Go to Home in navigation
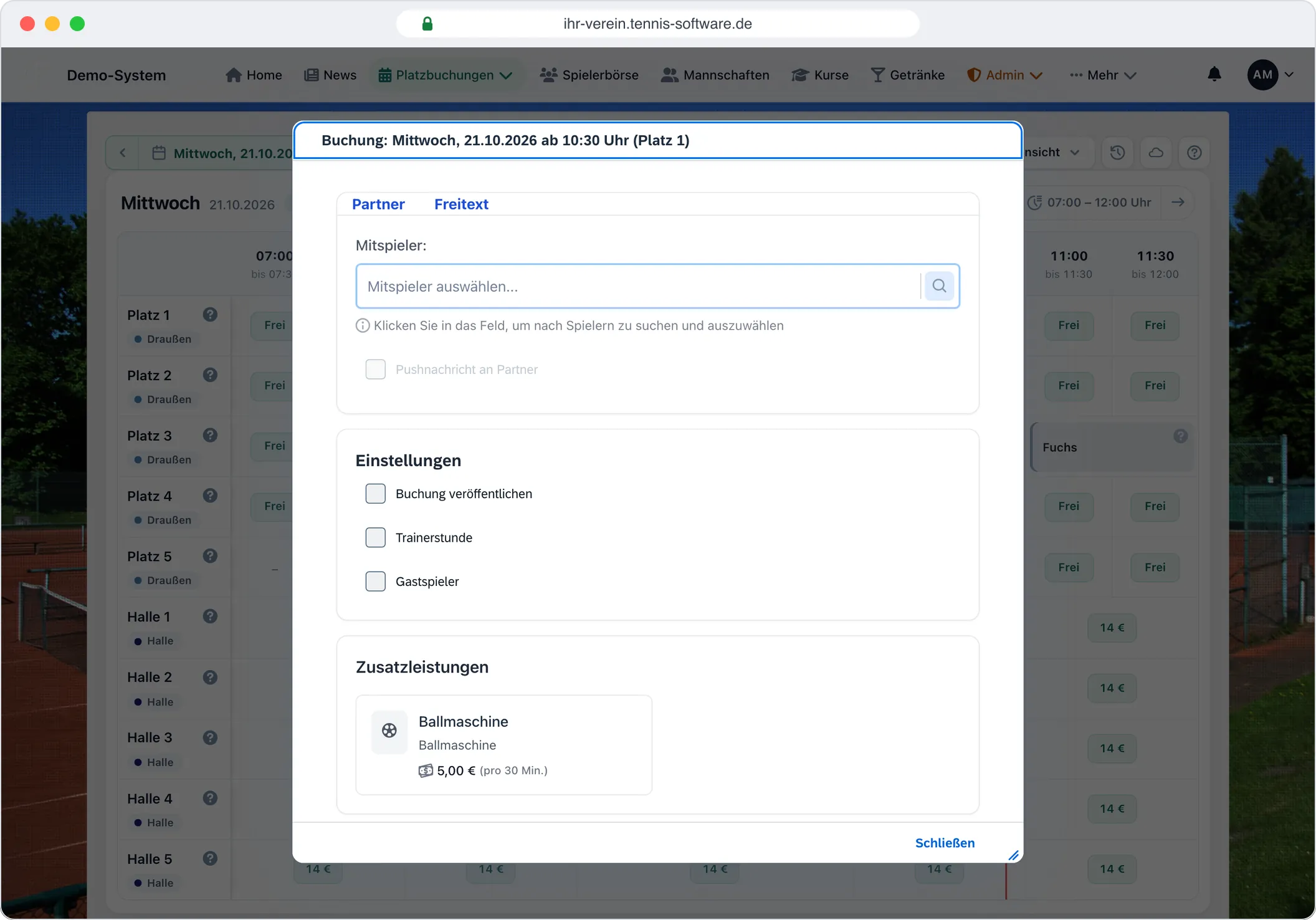Screen dimensions: 1316x920 (254, 75)
